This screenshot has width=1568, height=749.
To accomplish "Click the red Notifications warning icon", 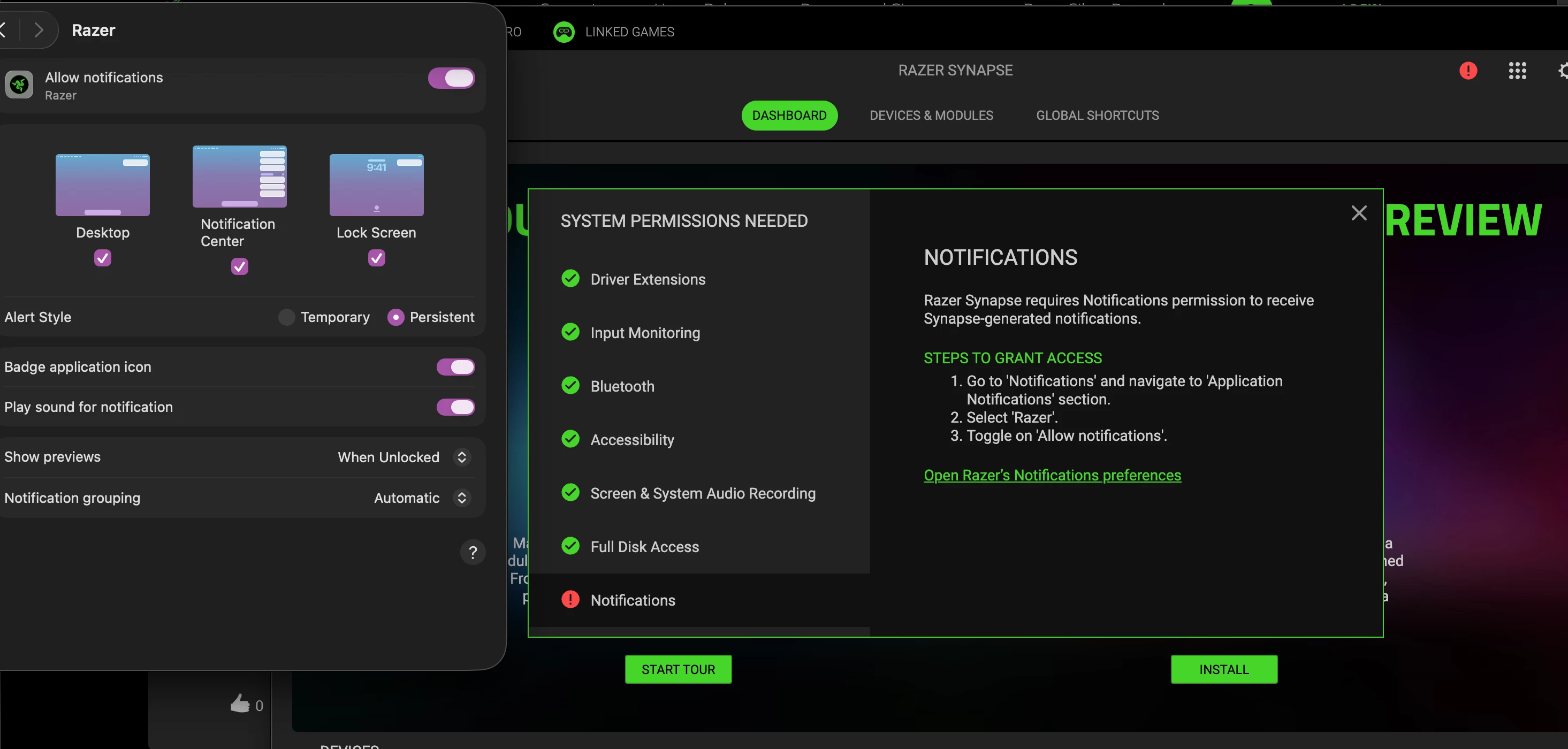I will point(570,600).
